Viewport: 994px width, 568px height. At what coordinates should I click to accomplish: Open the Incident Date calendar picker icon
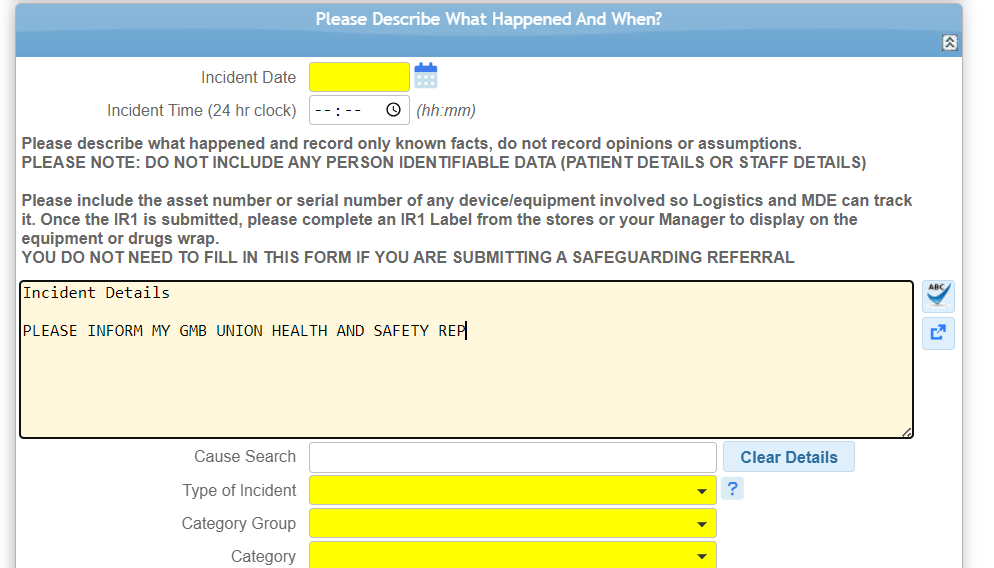425,75
